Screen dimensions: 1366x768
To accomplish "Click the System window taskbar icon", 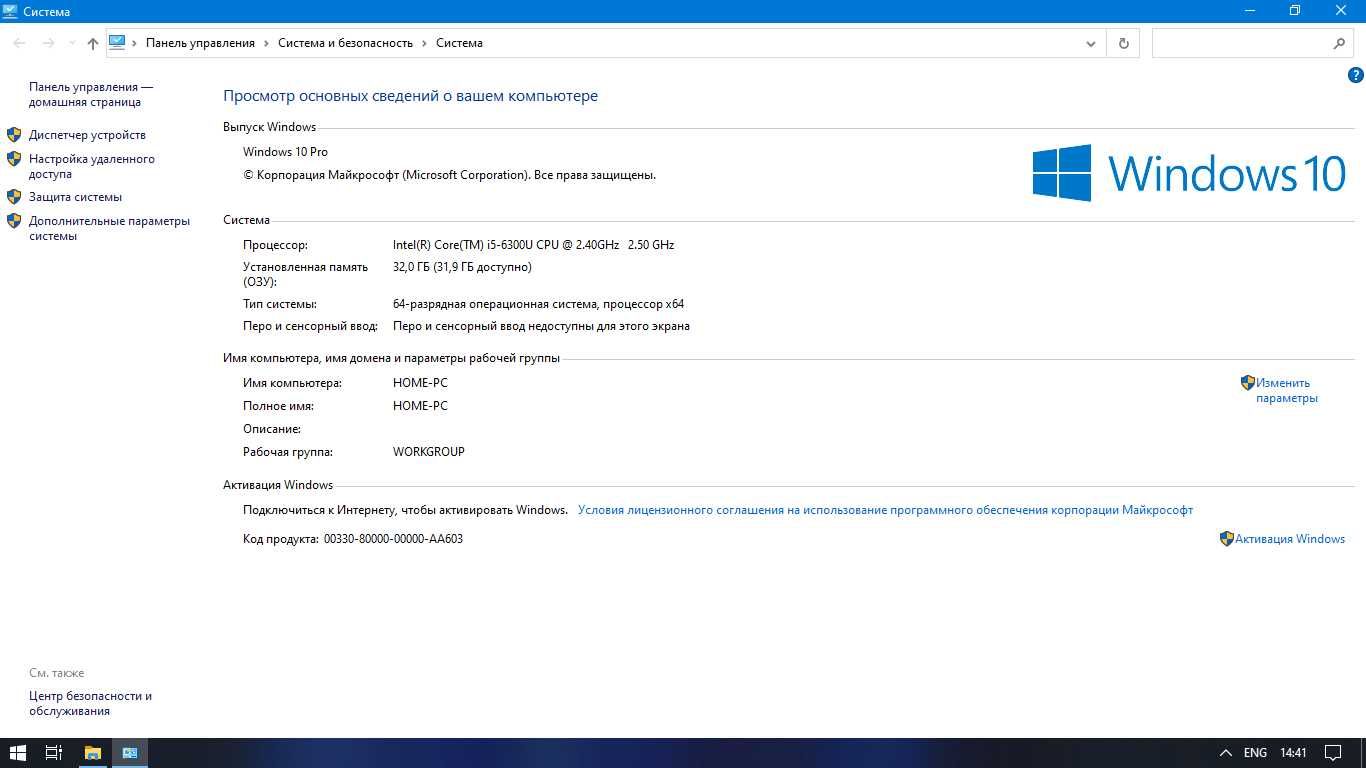I will point(130,753).
